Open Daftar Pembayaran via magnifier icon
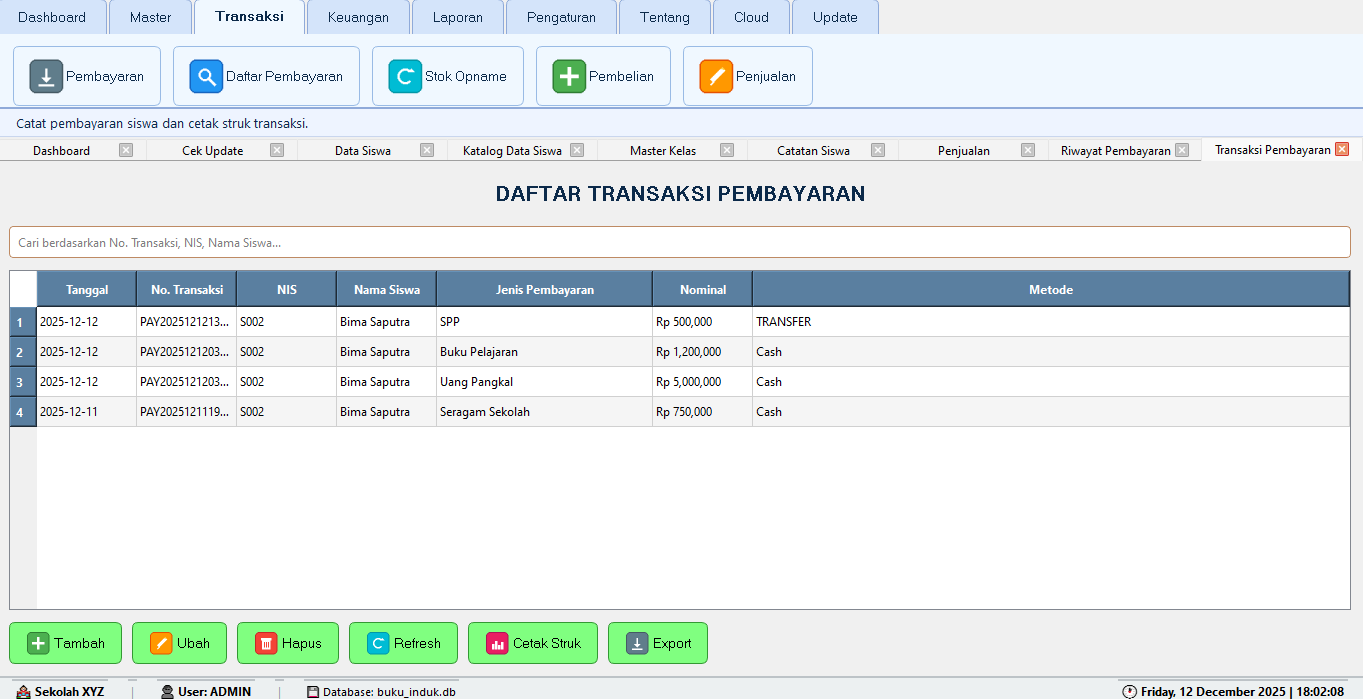Viewport: 1363px width, 699px height. coord(206,75)
